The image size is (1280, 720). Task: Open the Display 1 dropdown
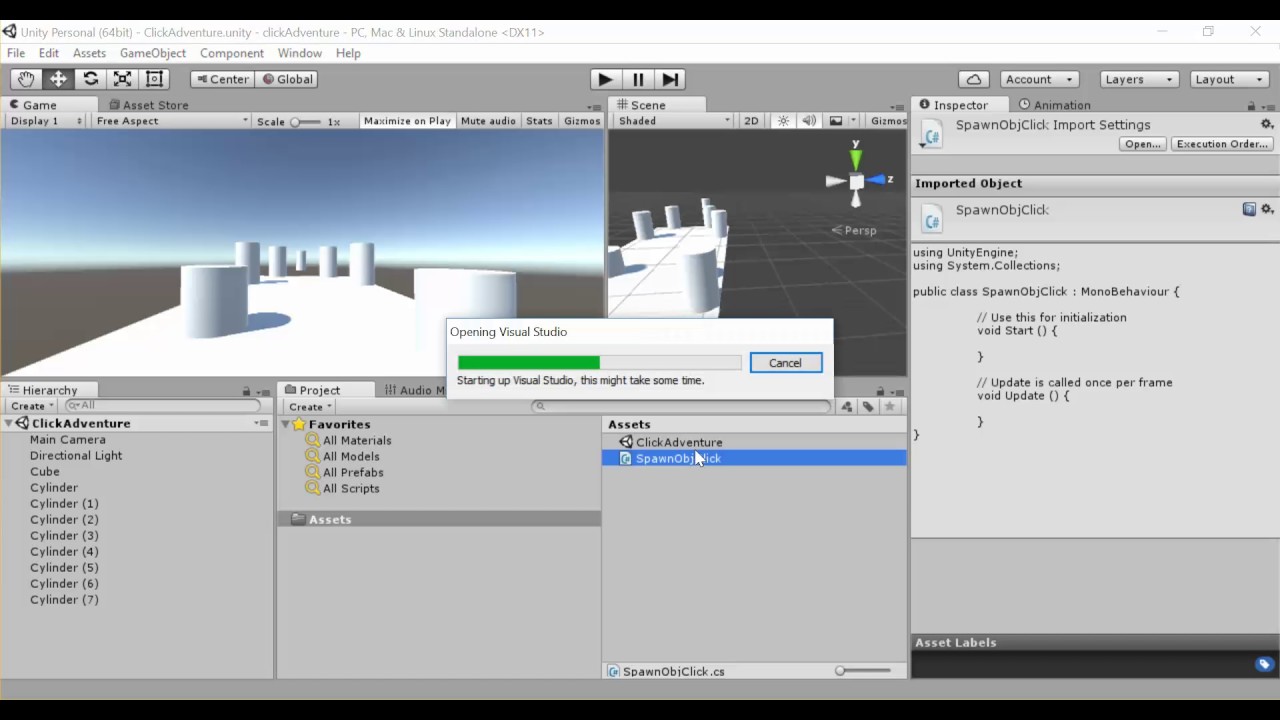click(46, 121)
